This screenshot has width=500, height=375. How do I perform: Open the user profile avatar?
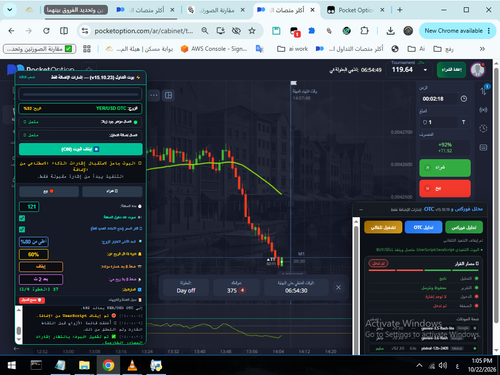[x=477, y=70]
